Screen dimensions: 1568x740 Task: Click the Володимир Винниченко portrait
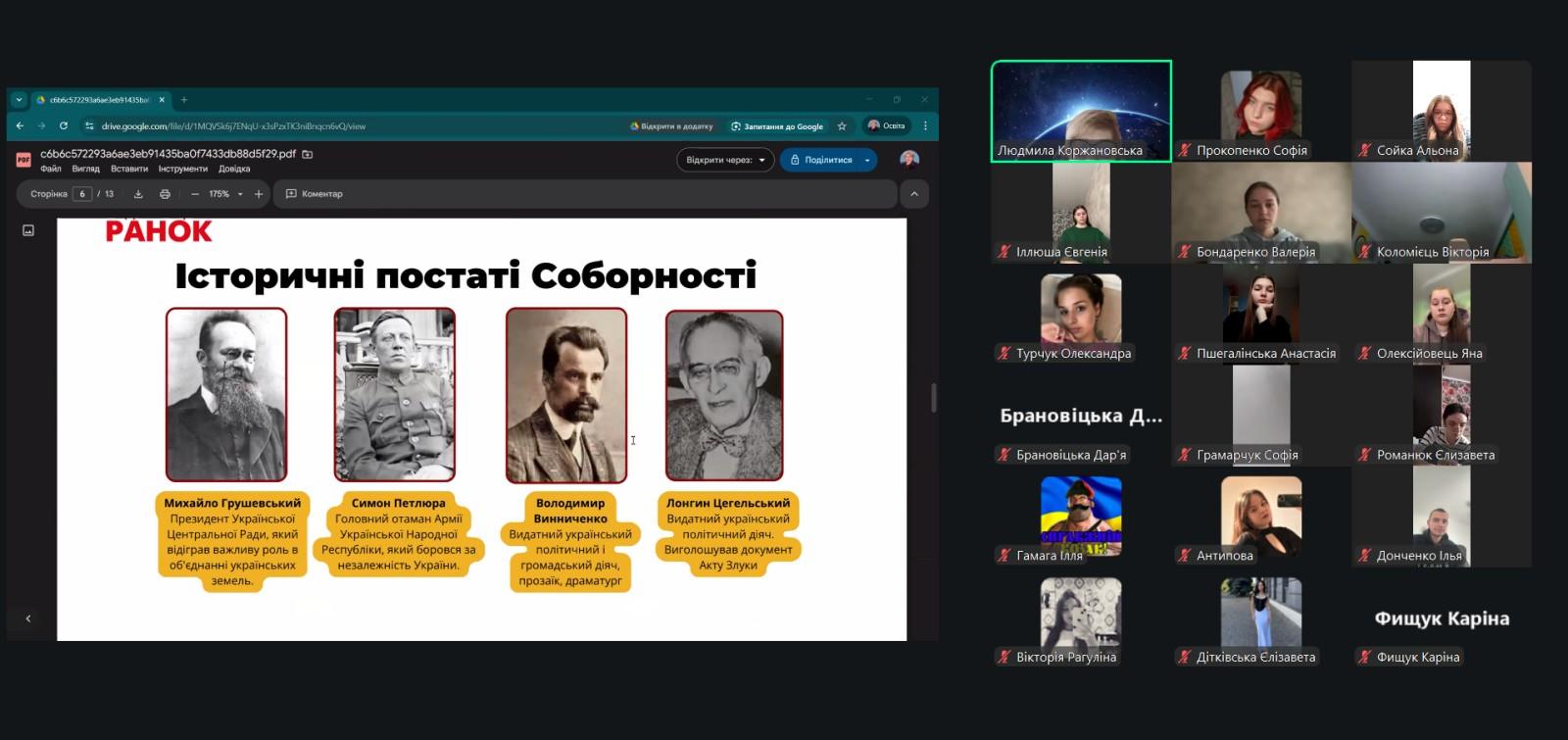(x=566, y=395)
